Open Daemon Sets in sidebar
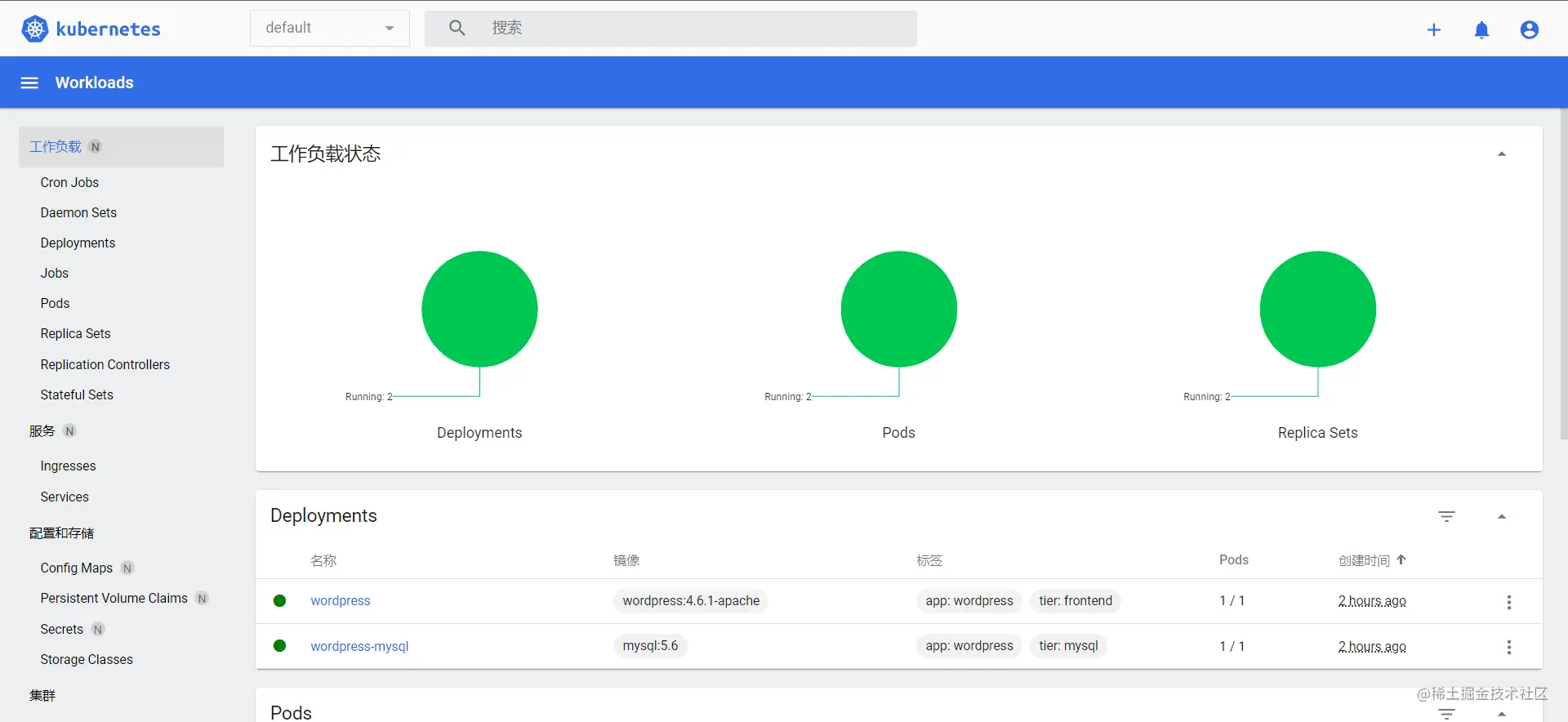 (78, 212)
